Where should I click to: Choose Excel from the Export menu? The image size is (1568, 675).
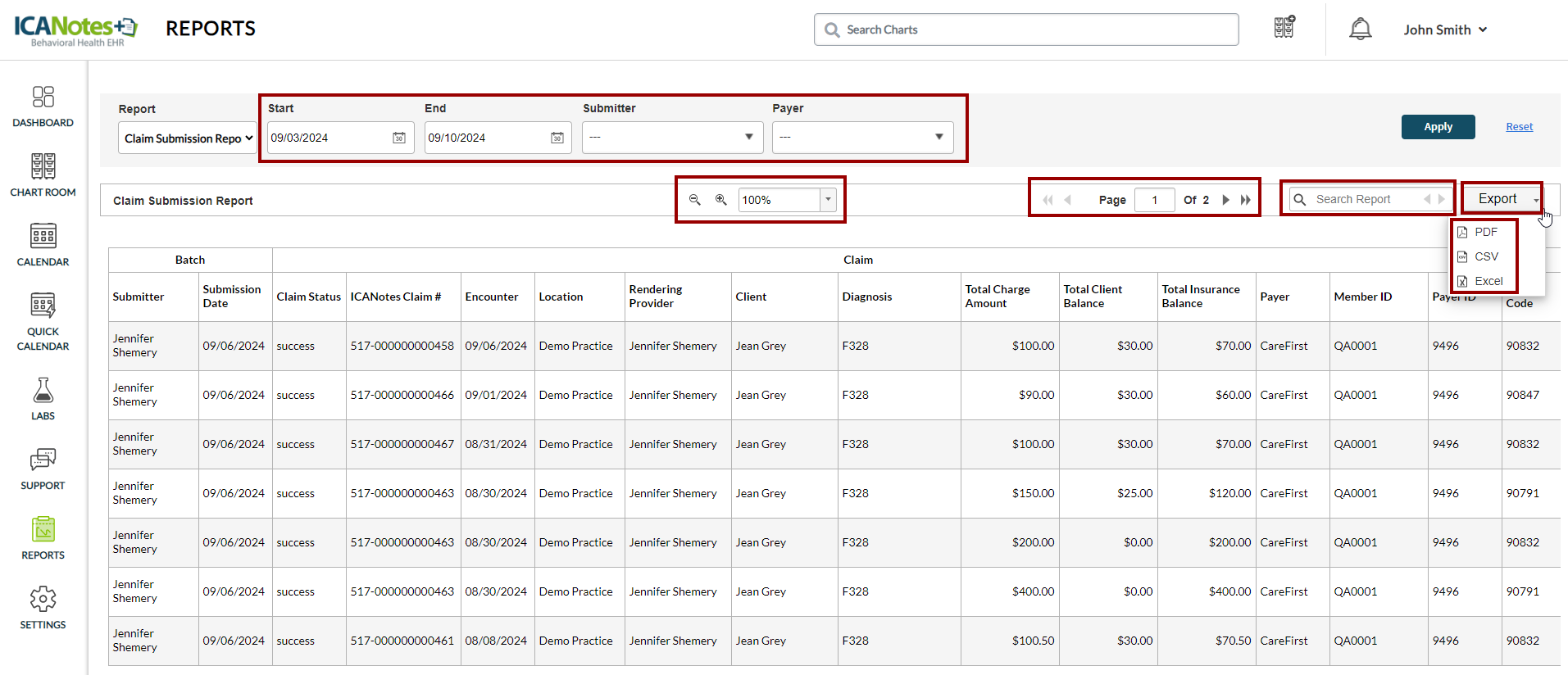point(1488,281)
